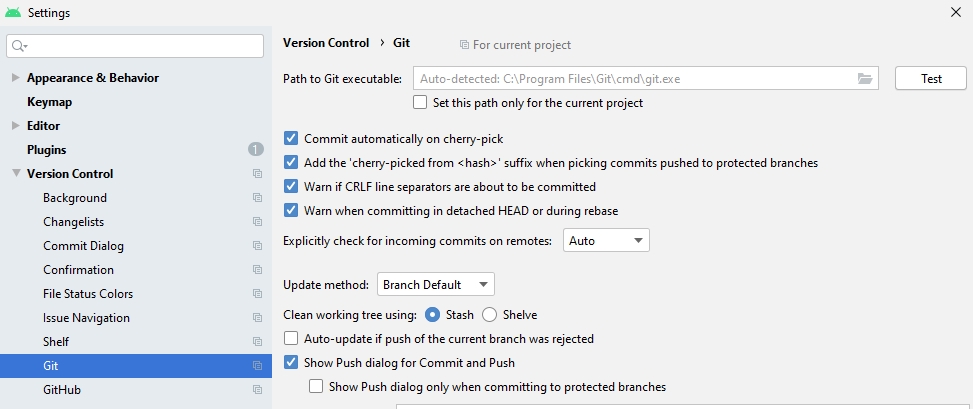This screenshot has width=973, height=409.
Task: Open the Update method Branch Default dropdown
Action: (436, 285)
